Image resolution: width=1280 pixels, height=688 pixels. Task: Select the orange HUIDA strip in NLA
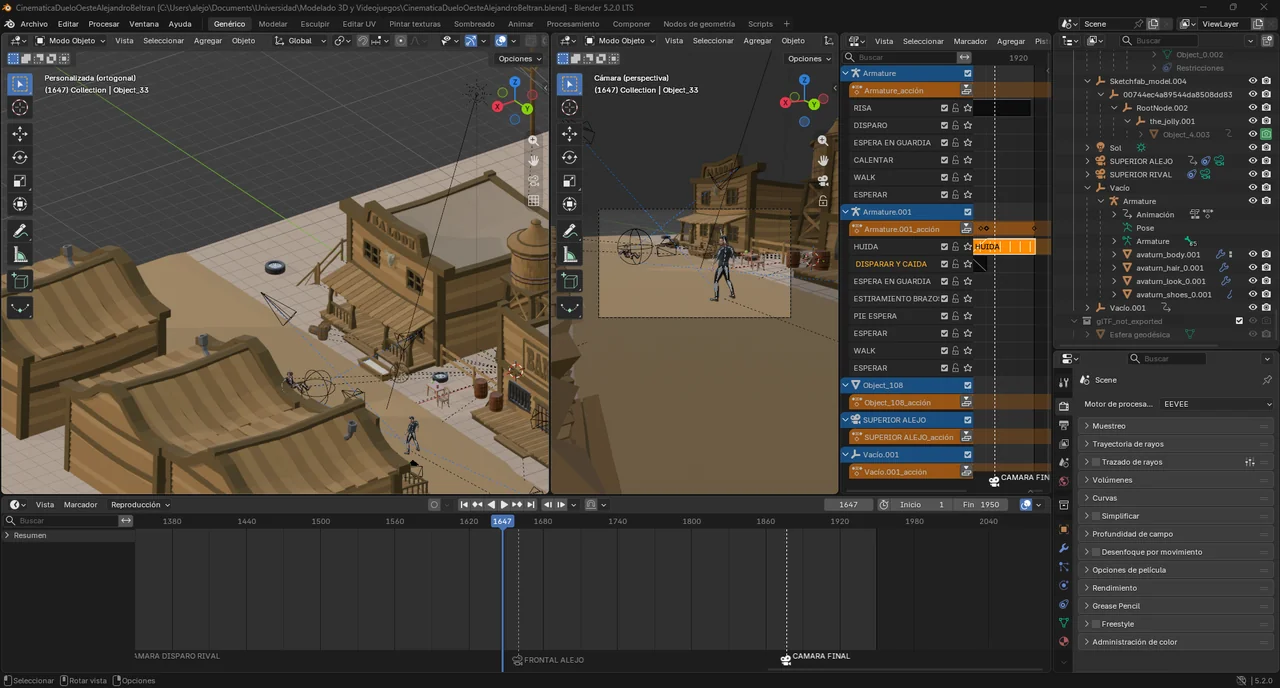click(x=1004, y=247)
